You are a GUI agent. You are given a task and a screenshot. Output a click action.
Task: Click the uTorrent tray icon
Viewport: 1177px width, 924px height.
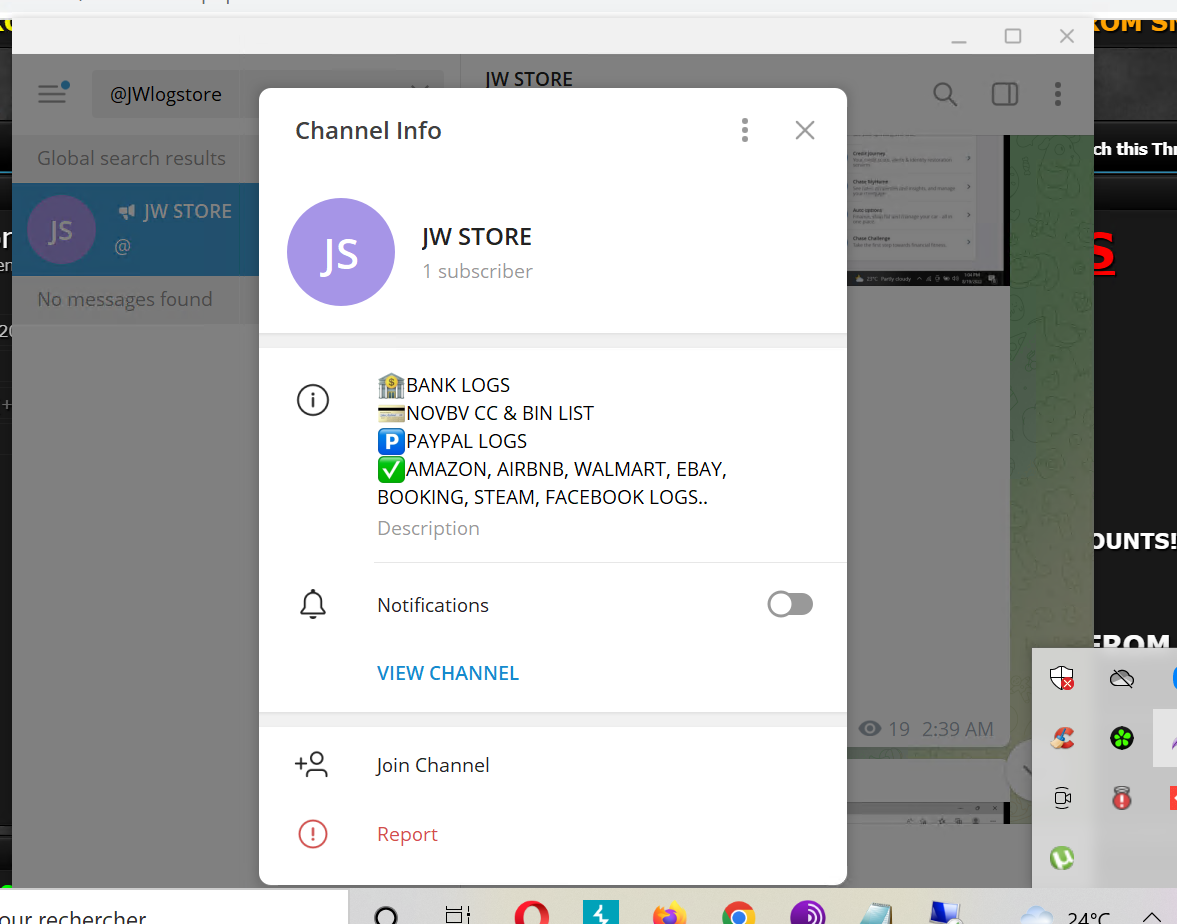[1061, 857]
